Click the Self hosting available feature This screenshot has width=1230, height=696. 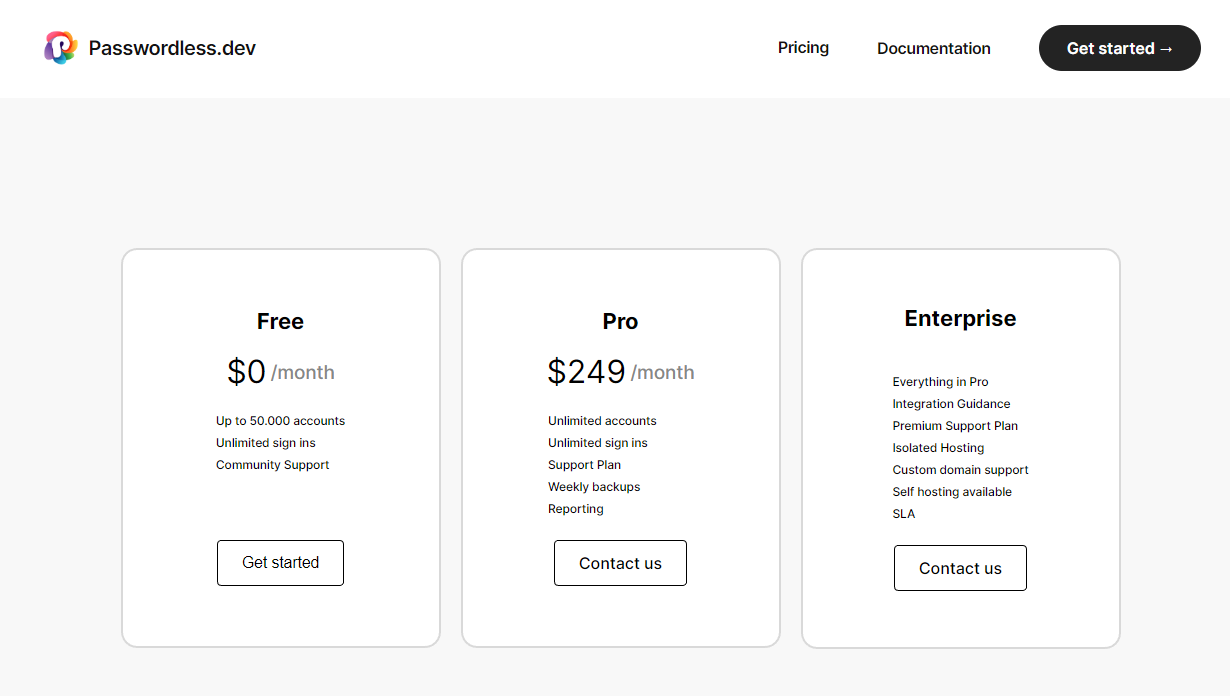tap(952, 492)
